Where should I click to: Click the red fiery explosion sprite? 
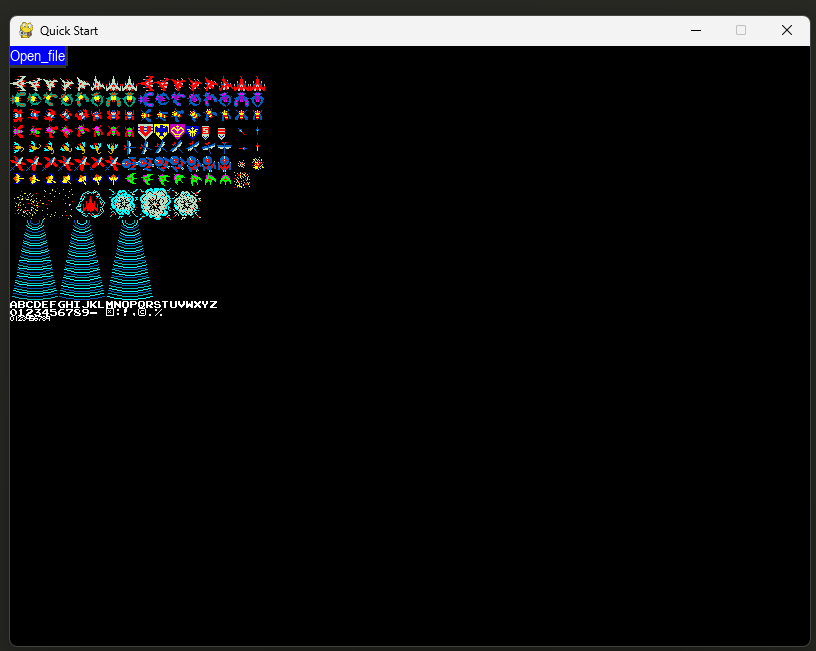[90, 204]
